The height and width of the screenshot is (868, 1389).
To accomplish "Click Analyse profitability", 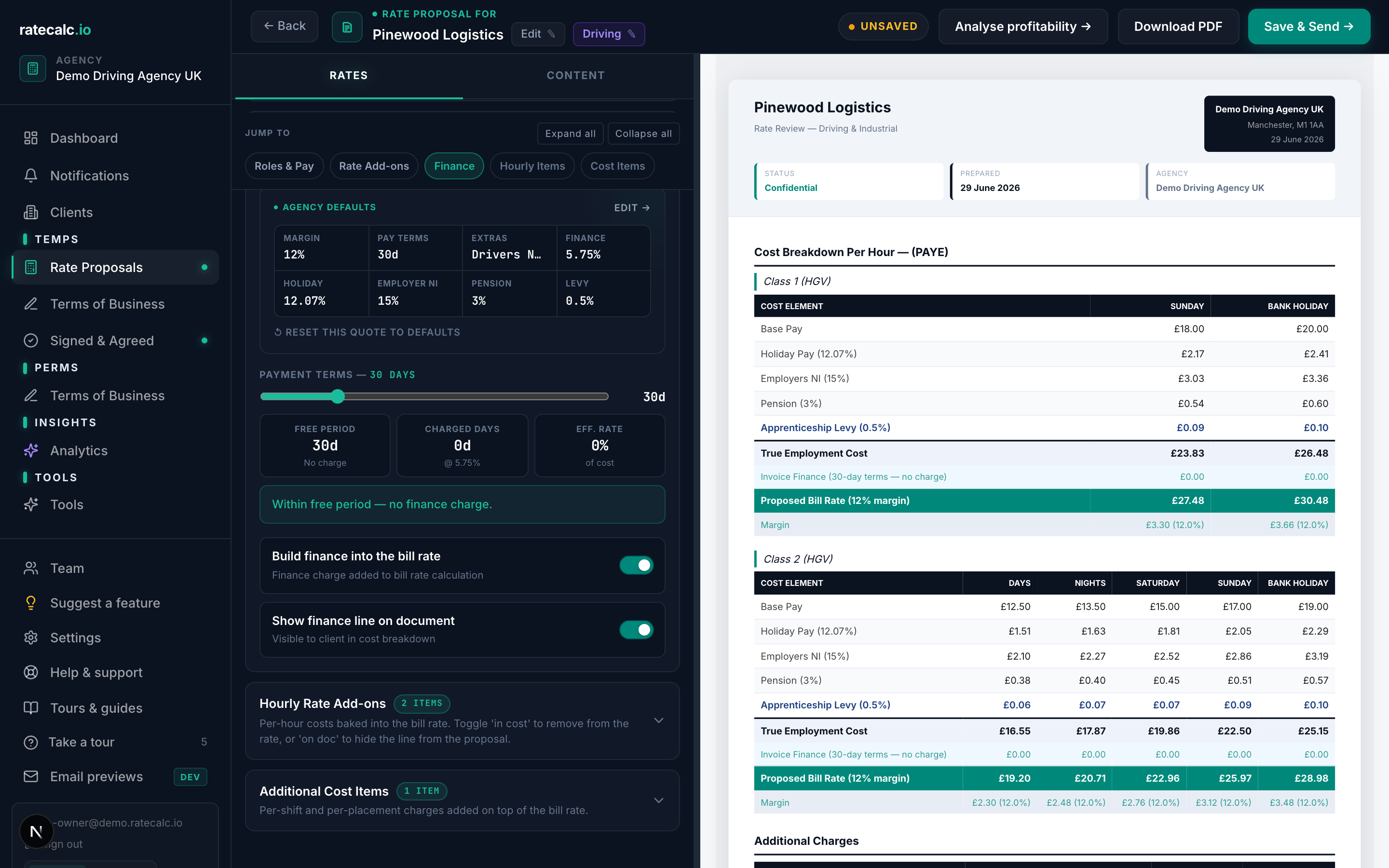I will coord(1023,27).
